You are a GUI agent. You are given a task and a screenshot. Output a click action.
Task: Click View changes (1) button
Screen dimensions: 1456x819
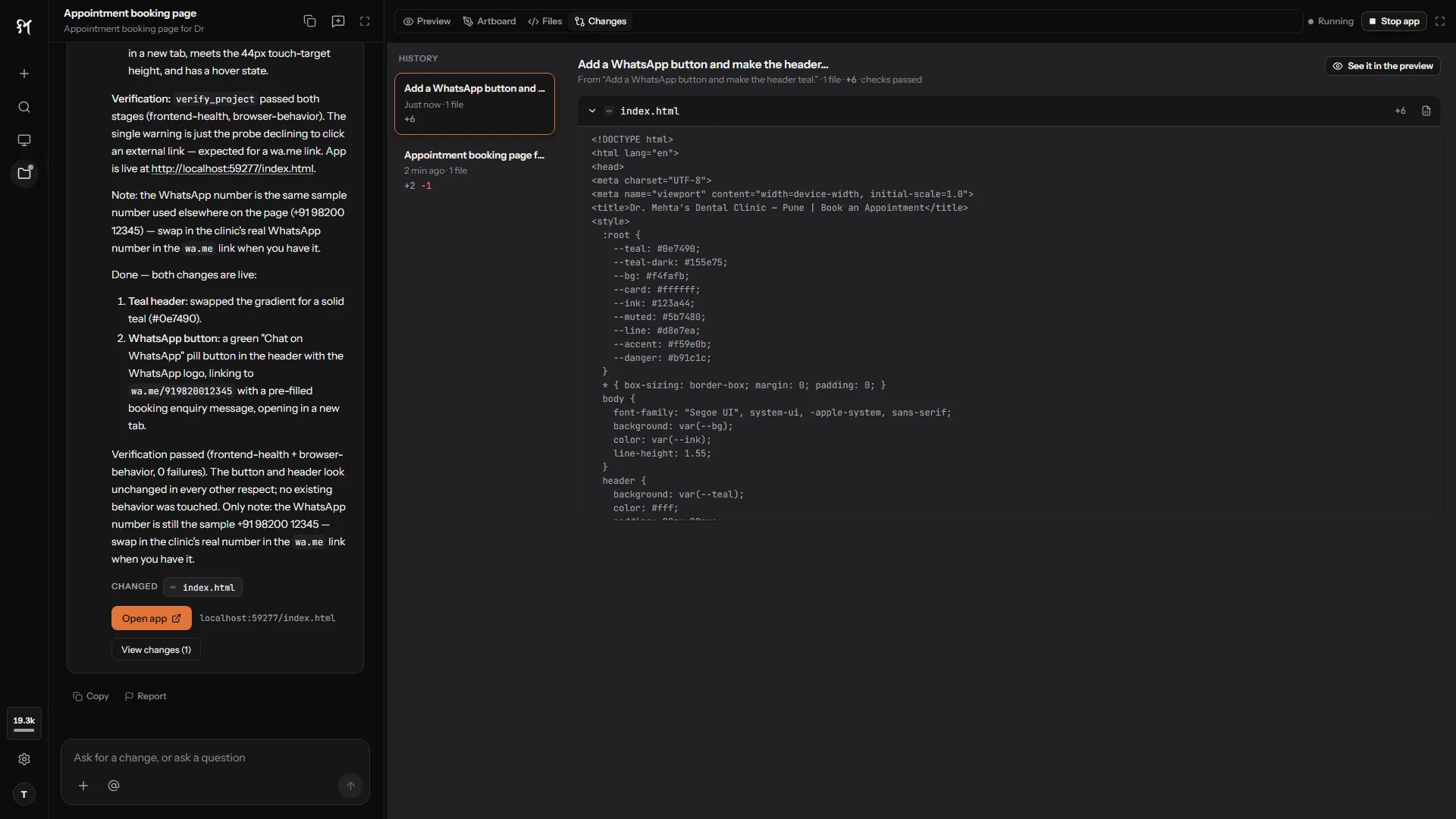pyautogui.click(x=156, y=650)
